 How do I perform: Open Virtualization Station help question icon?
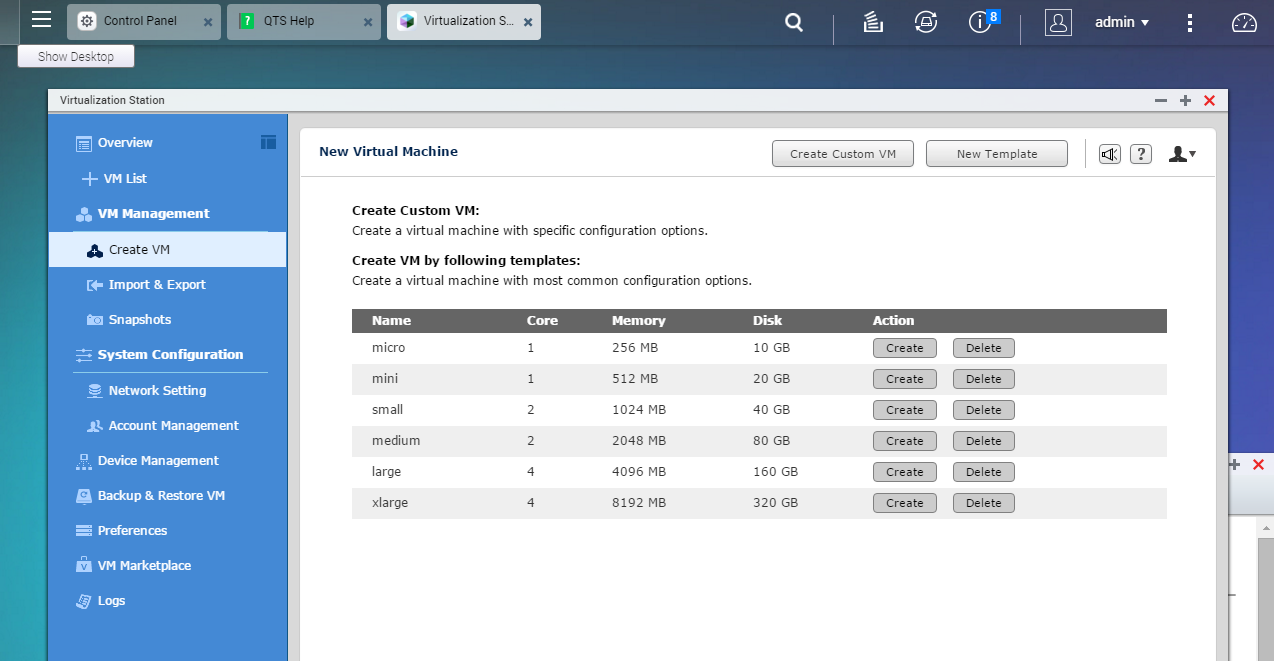pos(1141,154)
